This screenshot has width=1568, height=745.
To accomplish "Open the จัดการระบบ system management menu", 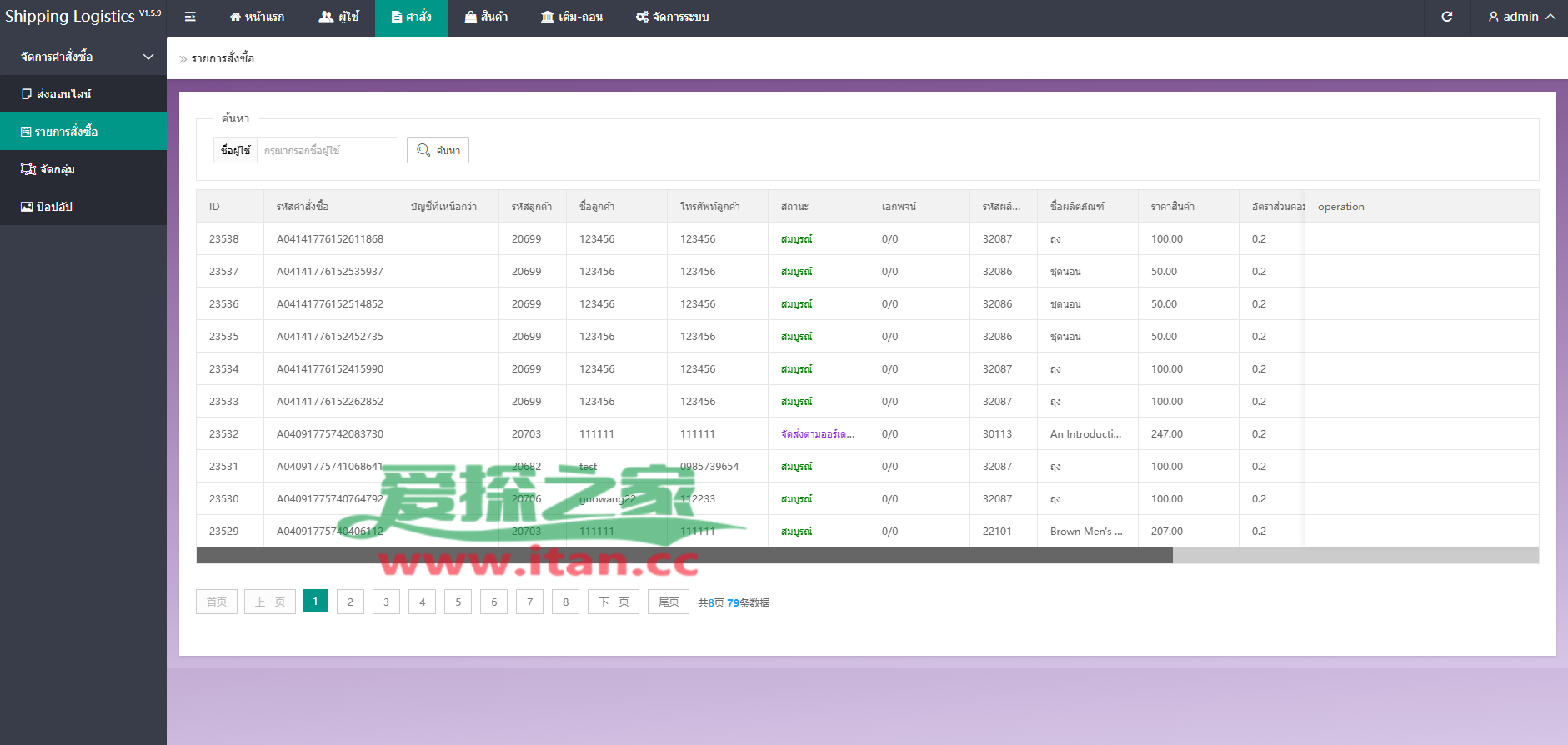I will [x=672, y=17].
